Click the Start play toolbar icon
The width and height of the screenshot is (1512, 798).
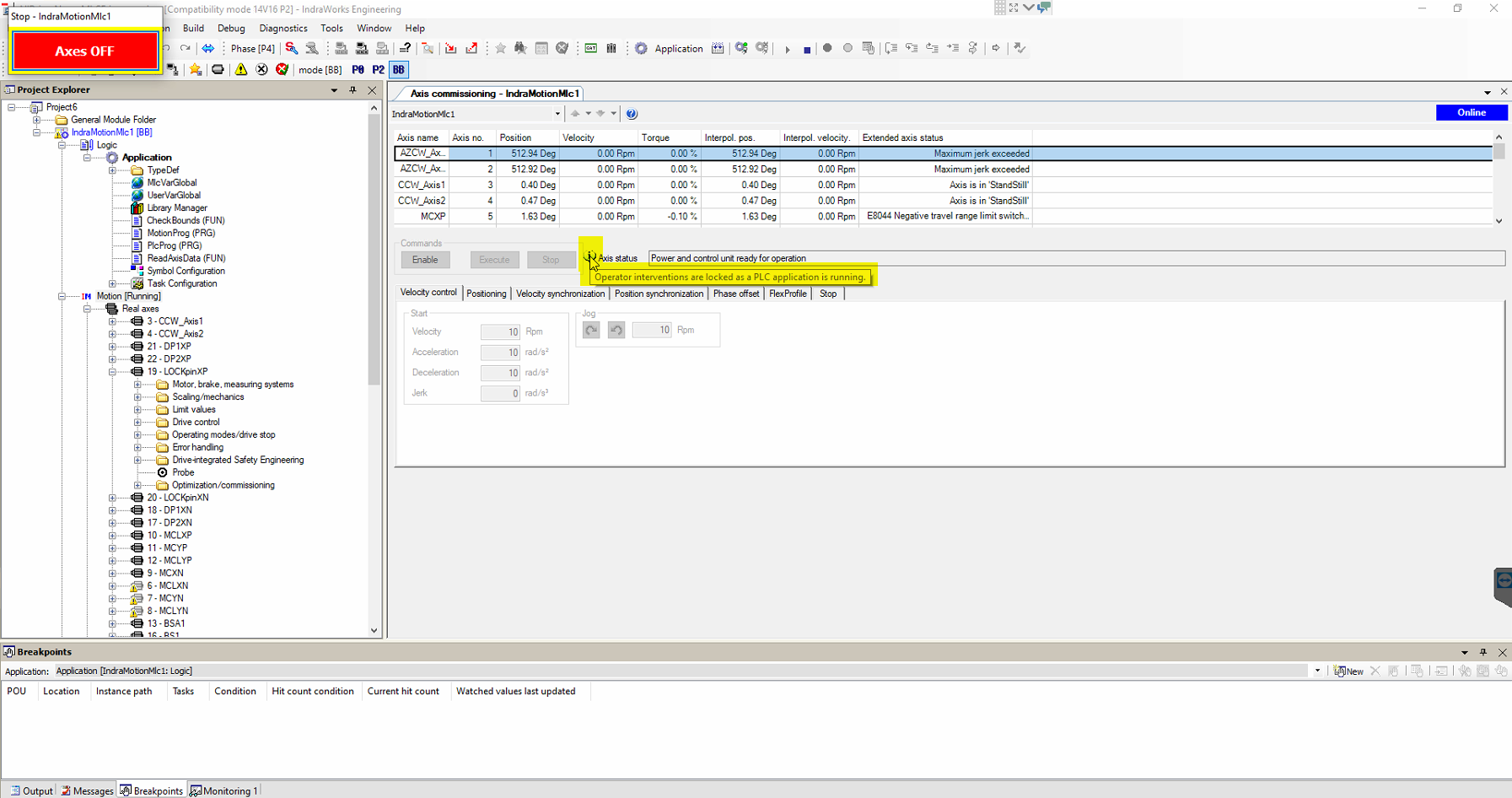pos(787,49)
